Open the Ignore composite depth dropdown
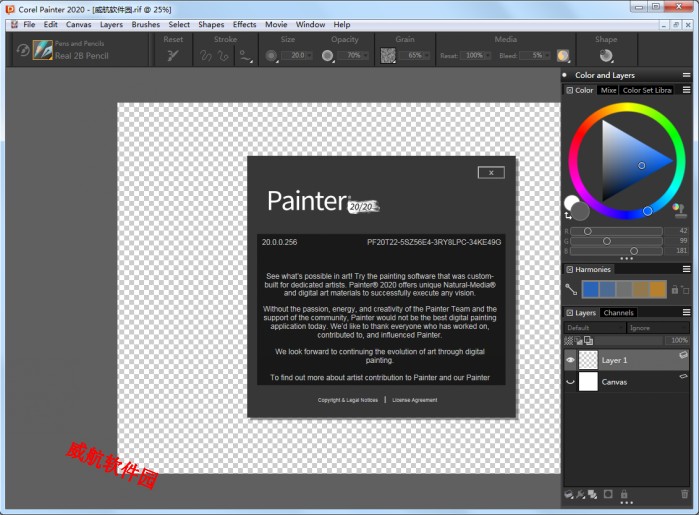Image resolution: width=699 pixels, height=515 pixels. point(658,328)
